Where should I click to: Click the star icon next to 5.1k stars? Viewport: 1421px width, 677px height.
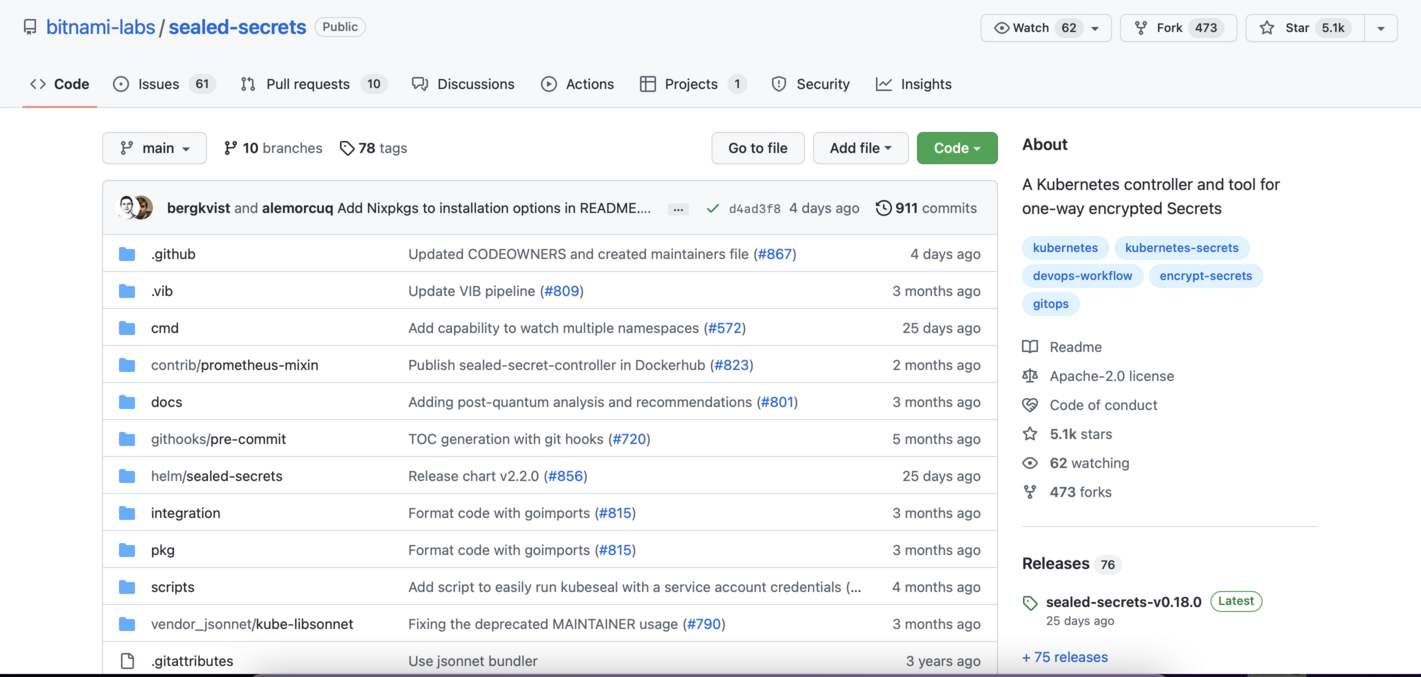(1030, 434)
